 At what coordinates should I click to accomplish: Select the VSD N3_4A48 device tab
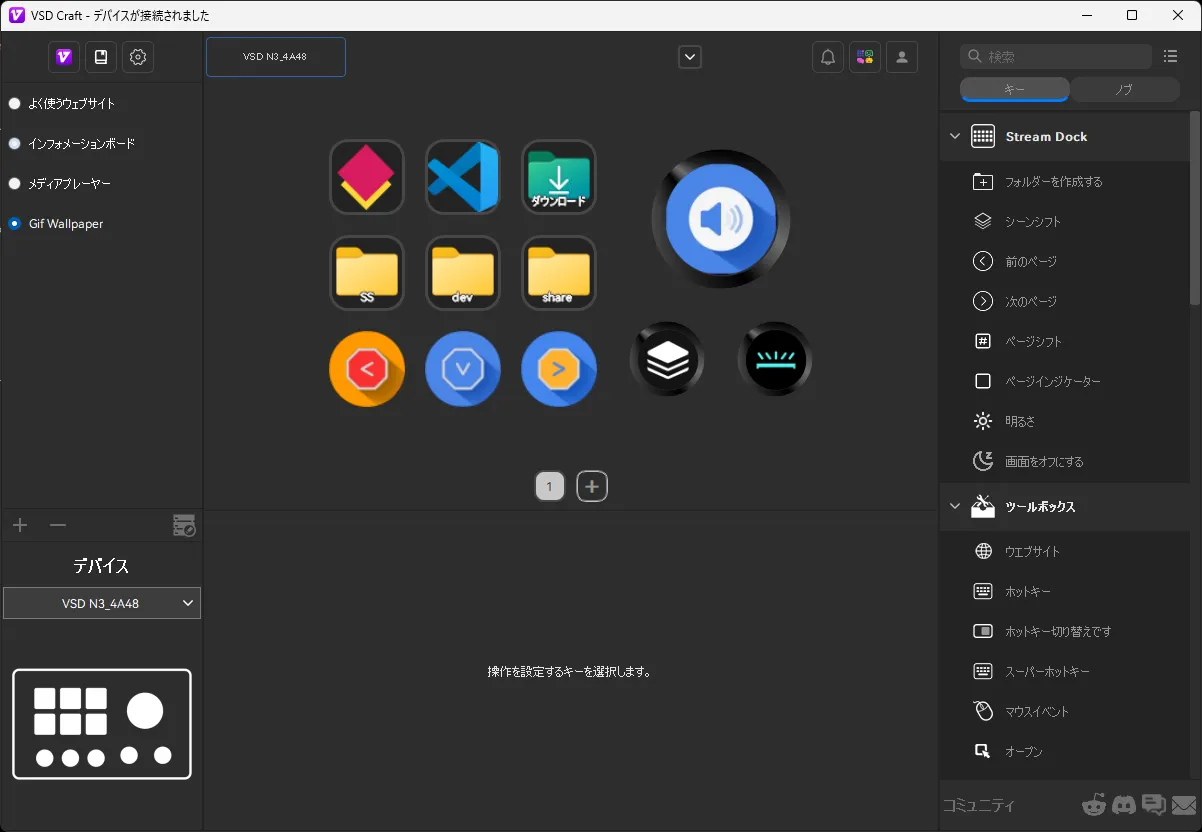coord(276,57)
